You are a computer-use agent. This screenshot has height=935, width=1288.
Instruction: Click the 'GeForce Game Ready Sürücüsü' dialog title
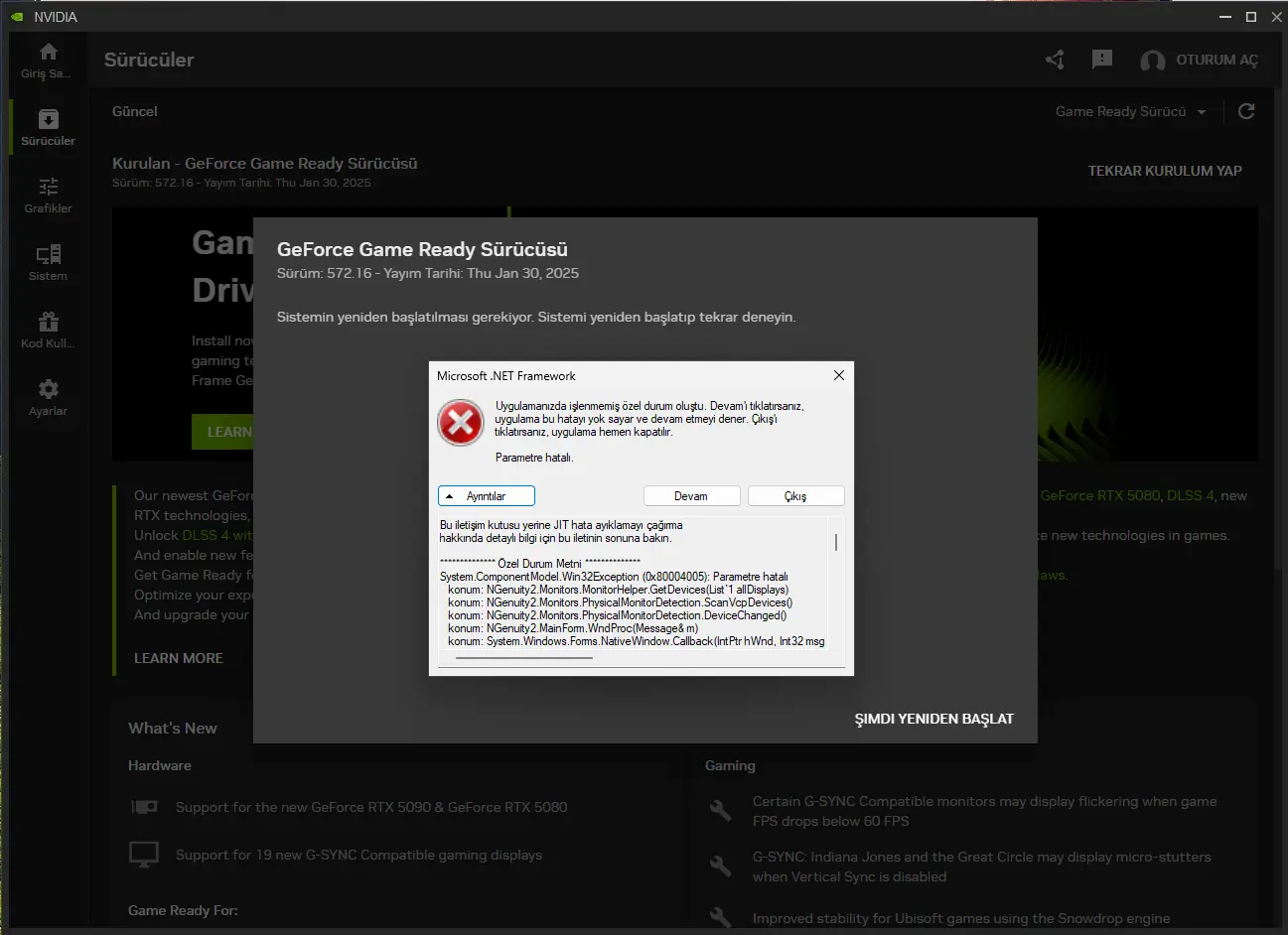[x=422, y=249]
